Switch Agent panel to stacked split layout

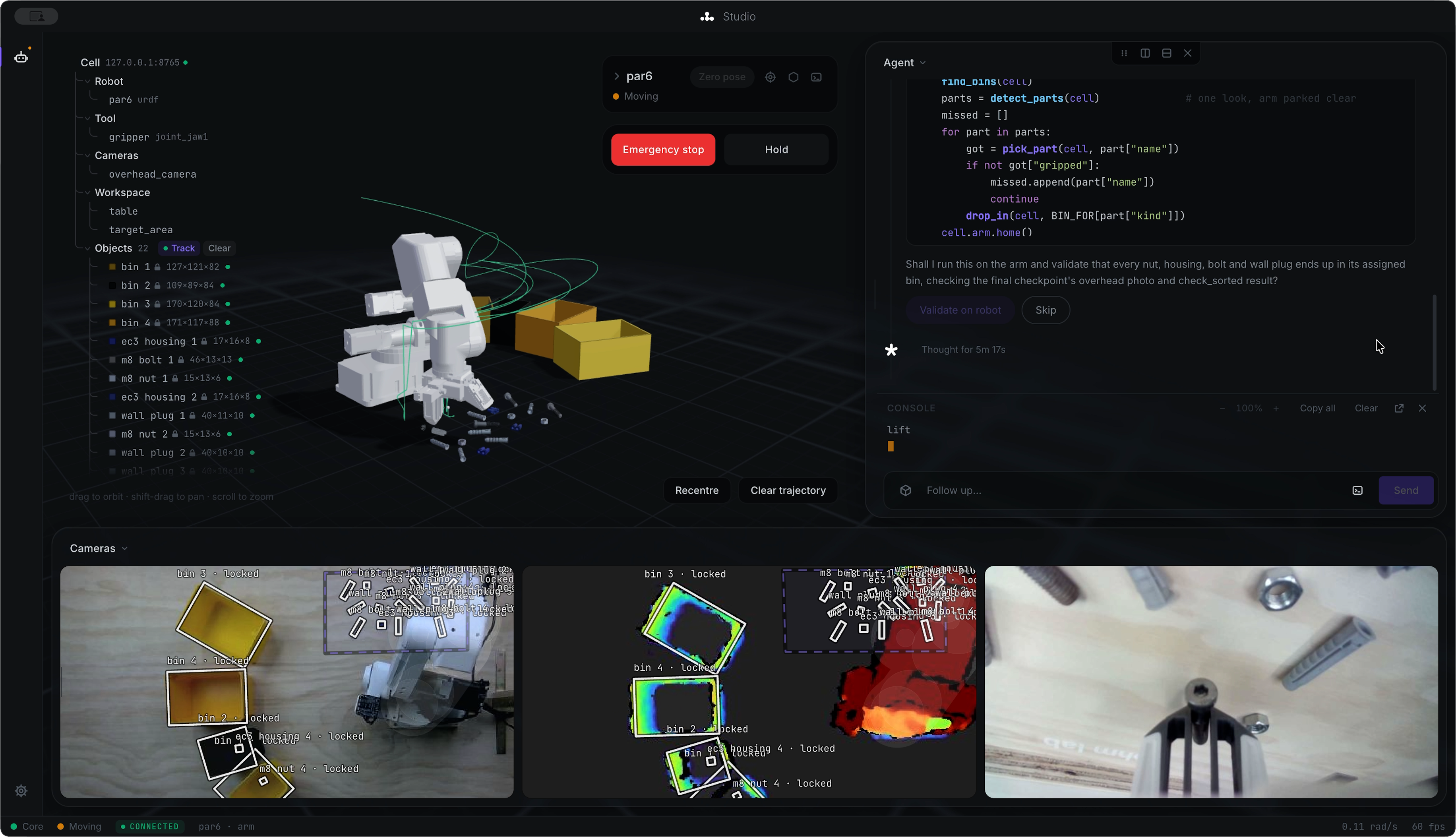tap(1166, 53)
